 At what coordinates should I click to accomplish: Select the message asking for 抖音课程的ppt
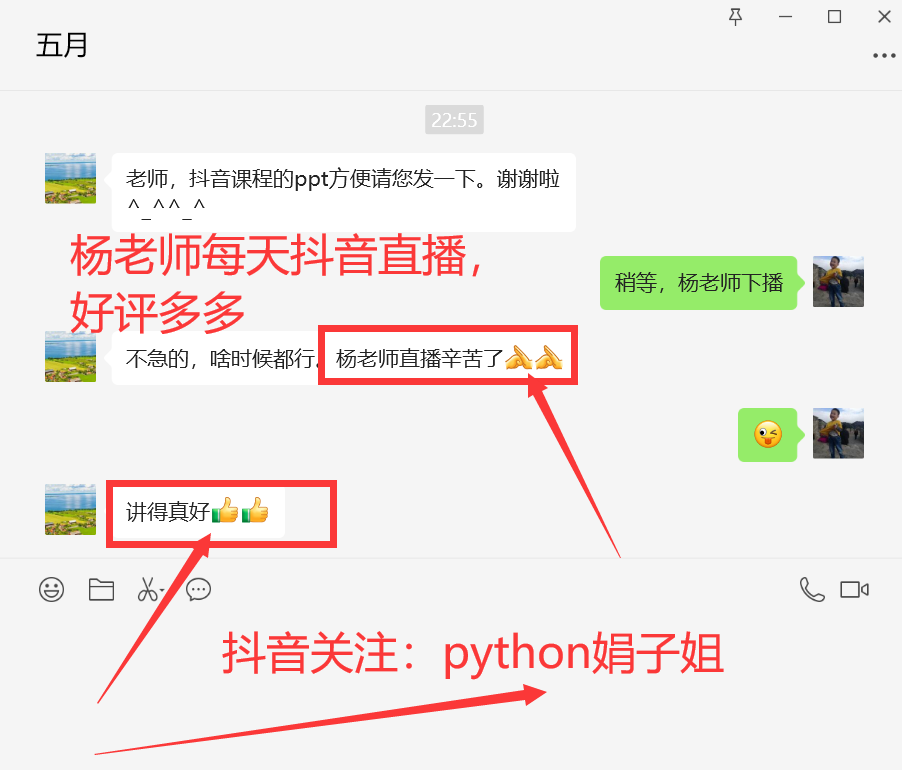(343, 192)
